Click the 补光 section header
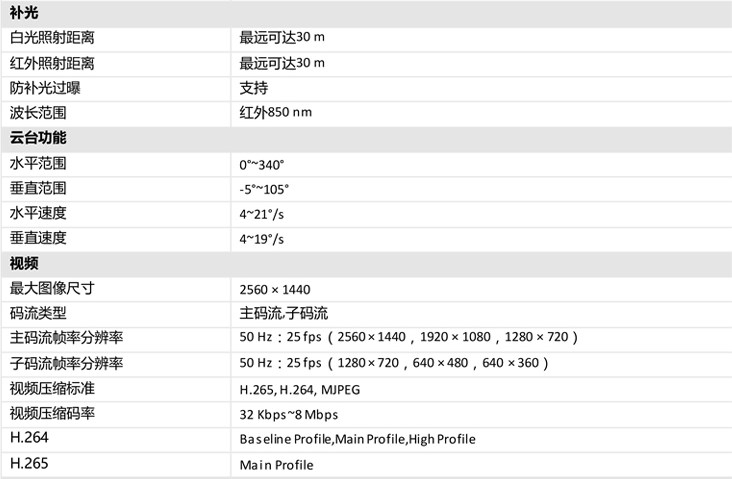The image size is (732, 479). (x=24, y=13)
